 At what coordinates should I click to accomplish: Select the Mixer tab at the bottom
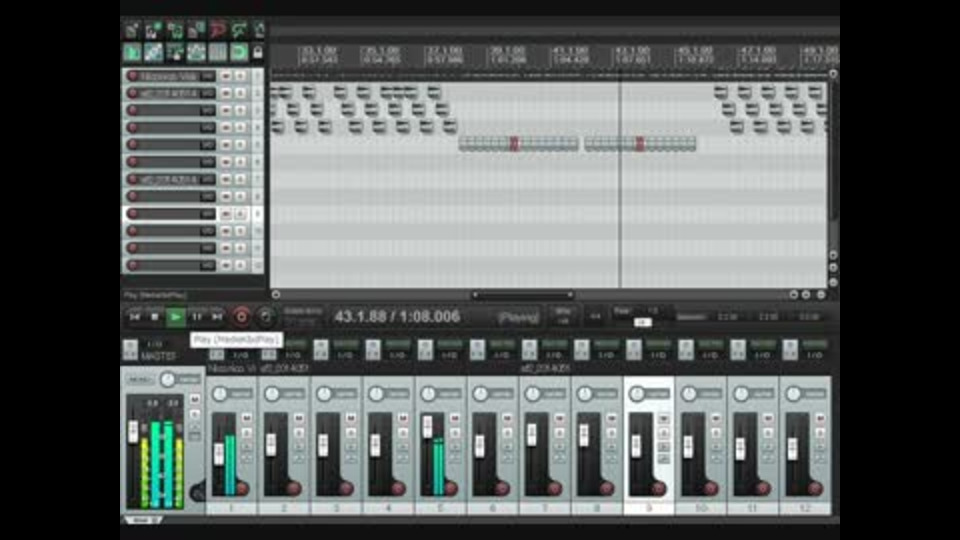(142, 520)
